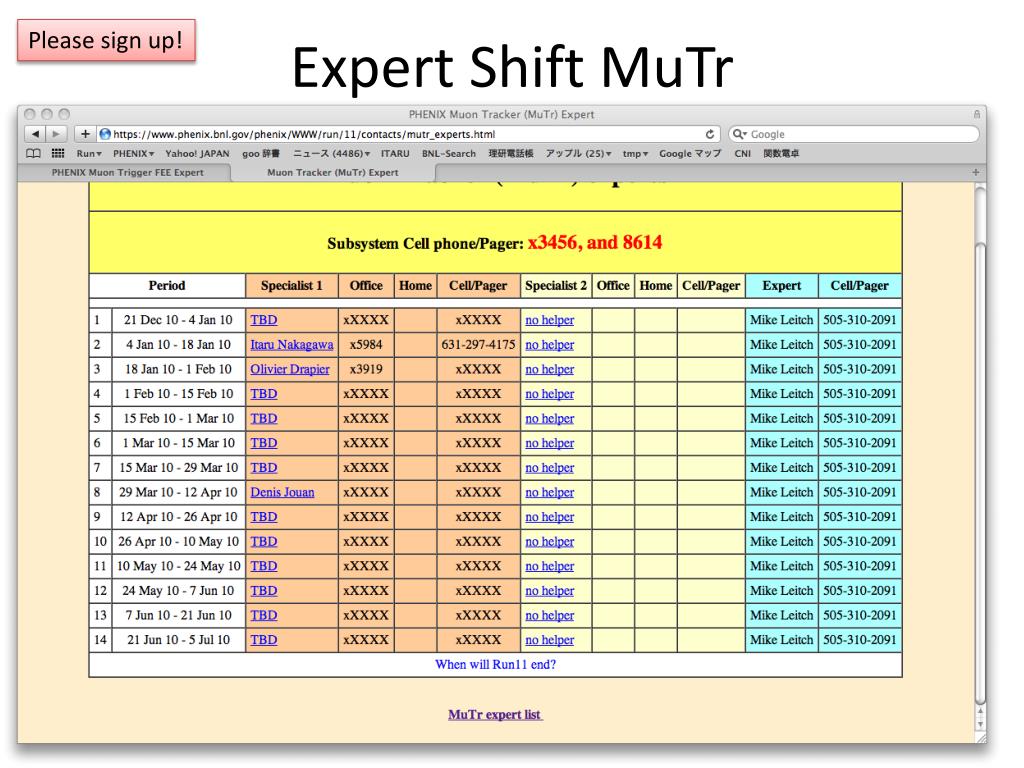This screenshot has width=1024, height=768.
Task: Go back with the Safari back arrow
Action: tap(35, 134)
